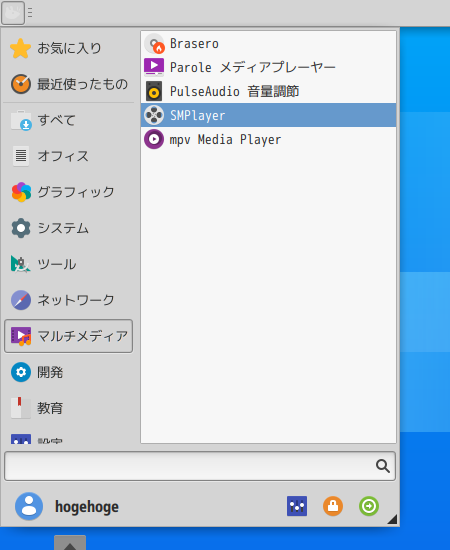Switch to the グラフィック category
450x550 pixels.
click(x=68, y=192)
